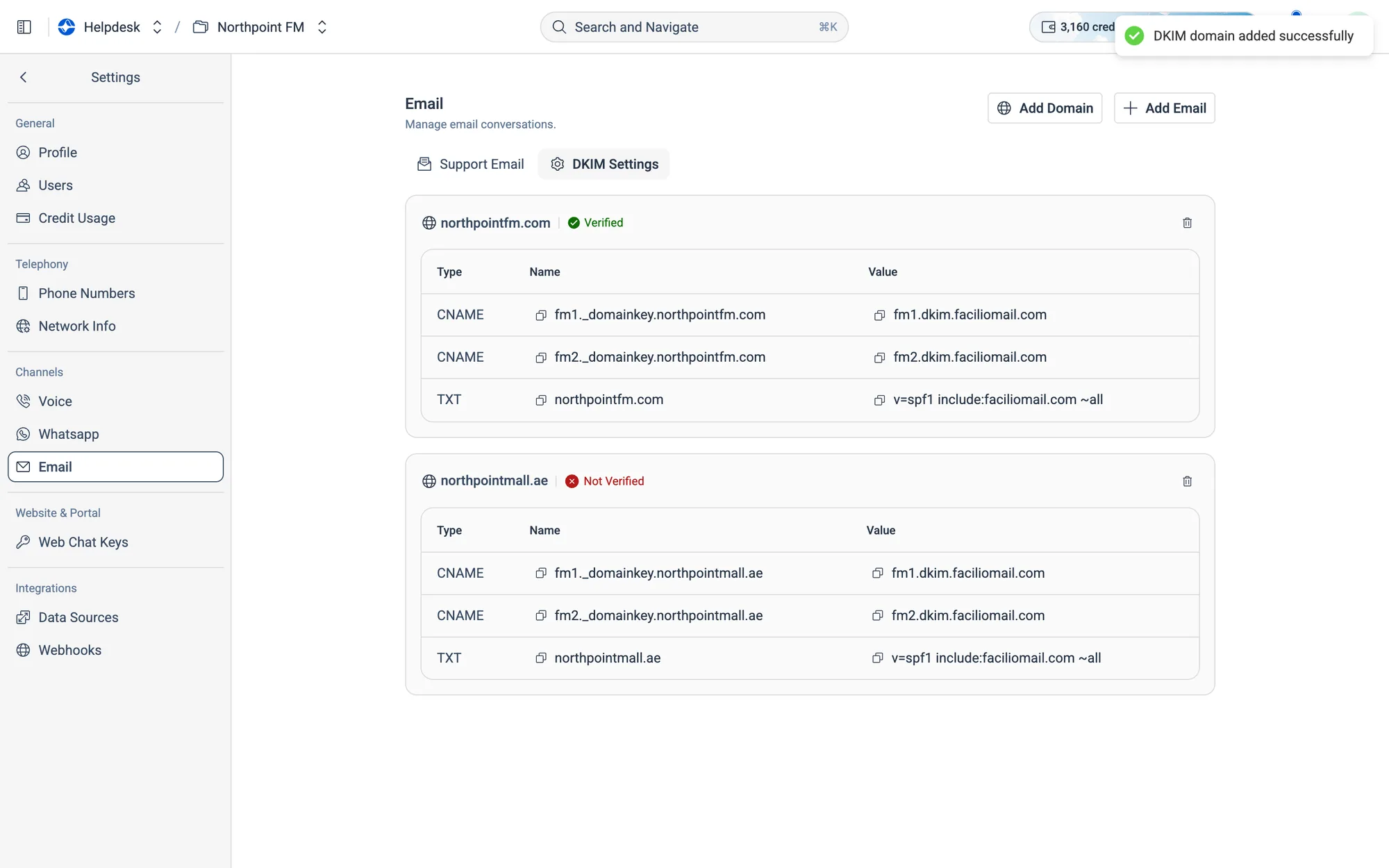
Task: Switch to the Support Email tab
Action: [471, 165]
